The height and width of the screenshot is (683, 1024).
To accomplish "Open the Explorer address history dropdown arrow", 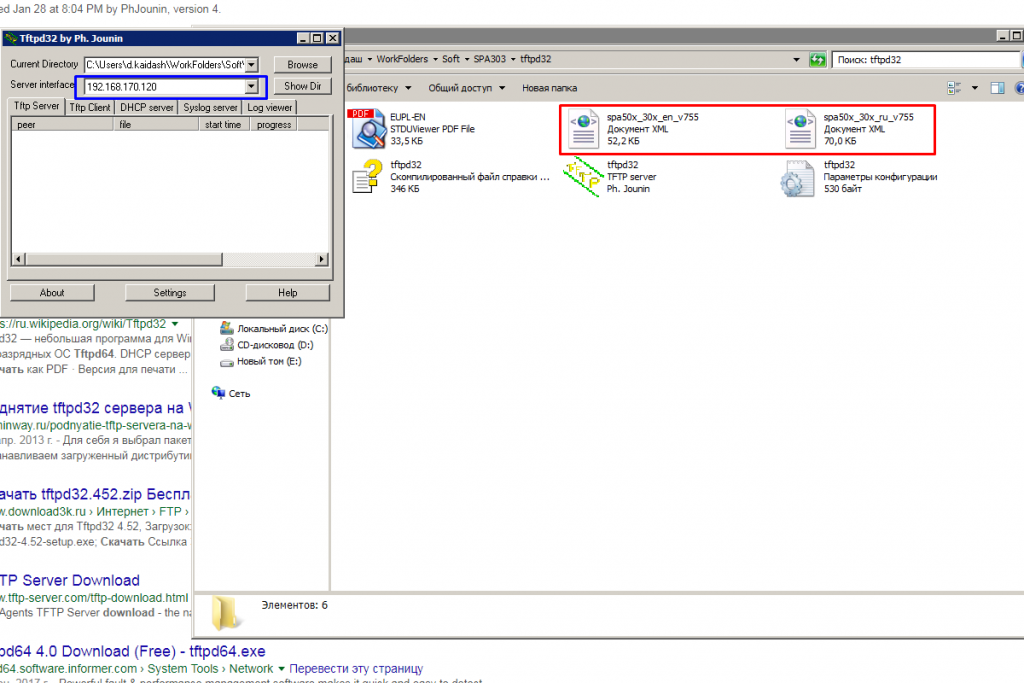I will coord(796,60).
